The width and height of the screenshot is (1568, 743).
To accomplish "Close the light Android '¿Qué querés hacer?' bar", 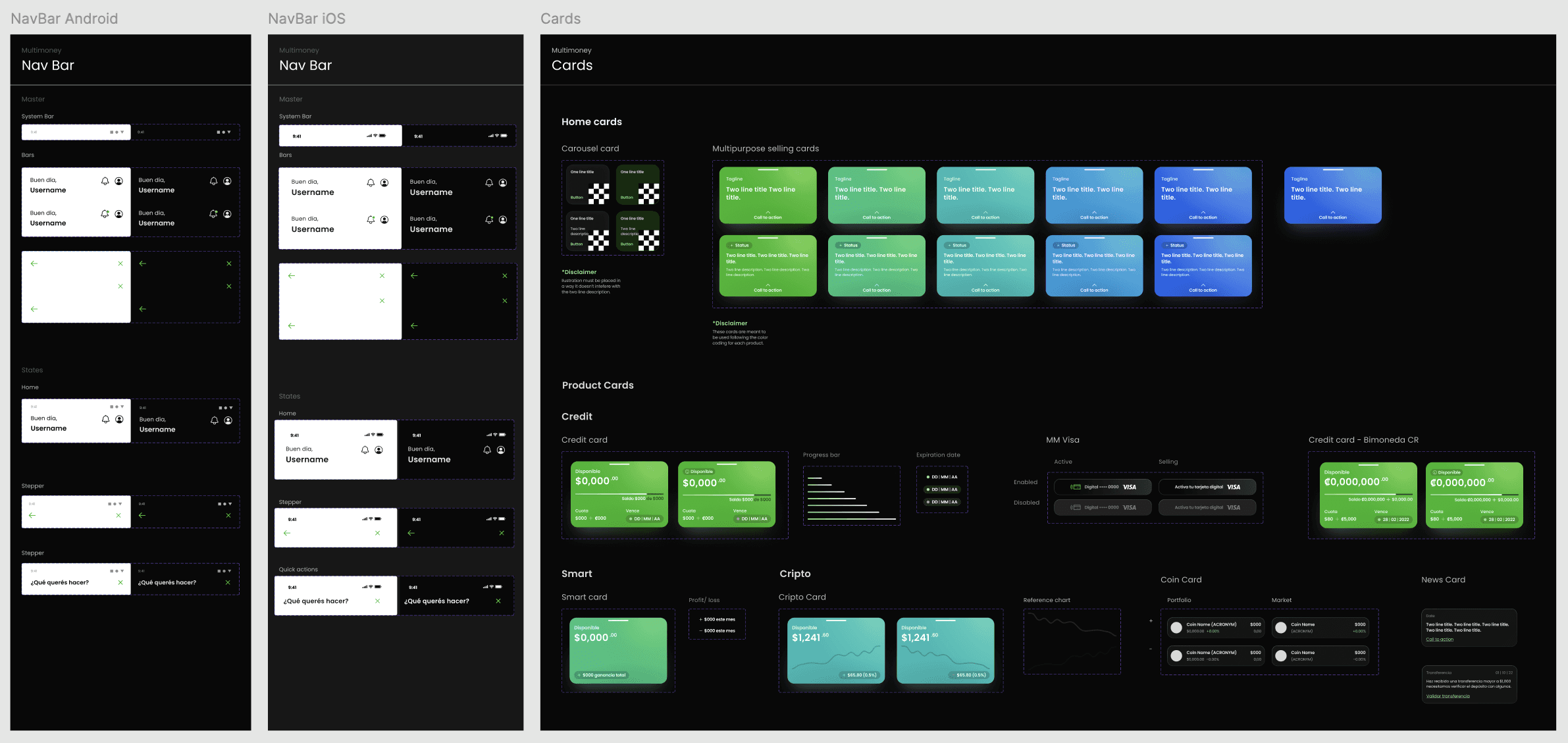I will [x=120, y=582].
